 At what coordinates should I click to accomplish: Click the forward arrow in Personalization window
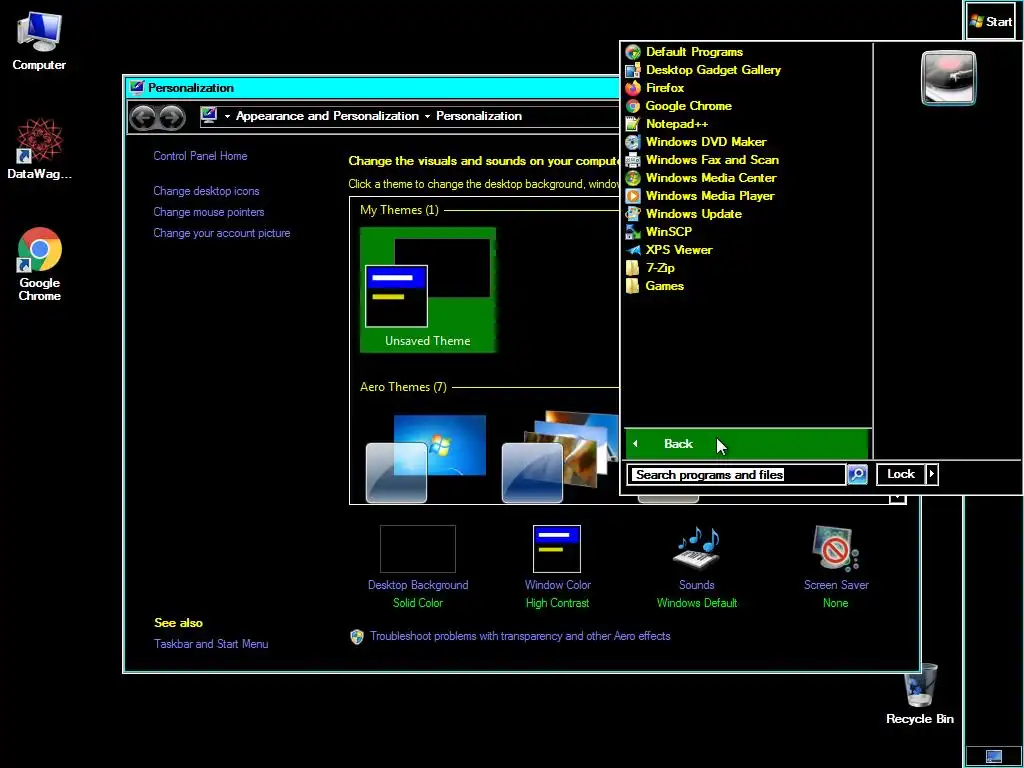(172, 118)
